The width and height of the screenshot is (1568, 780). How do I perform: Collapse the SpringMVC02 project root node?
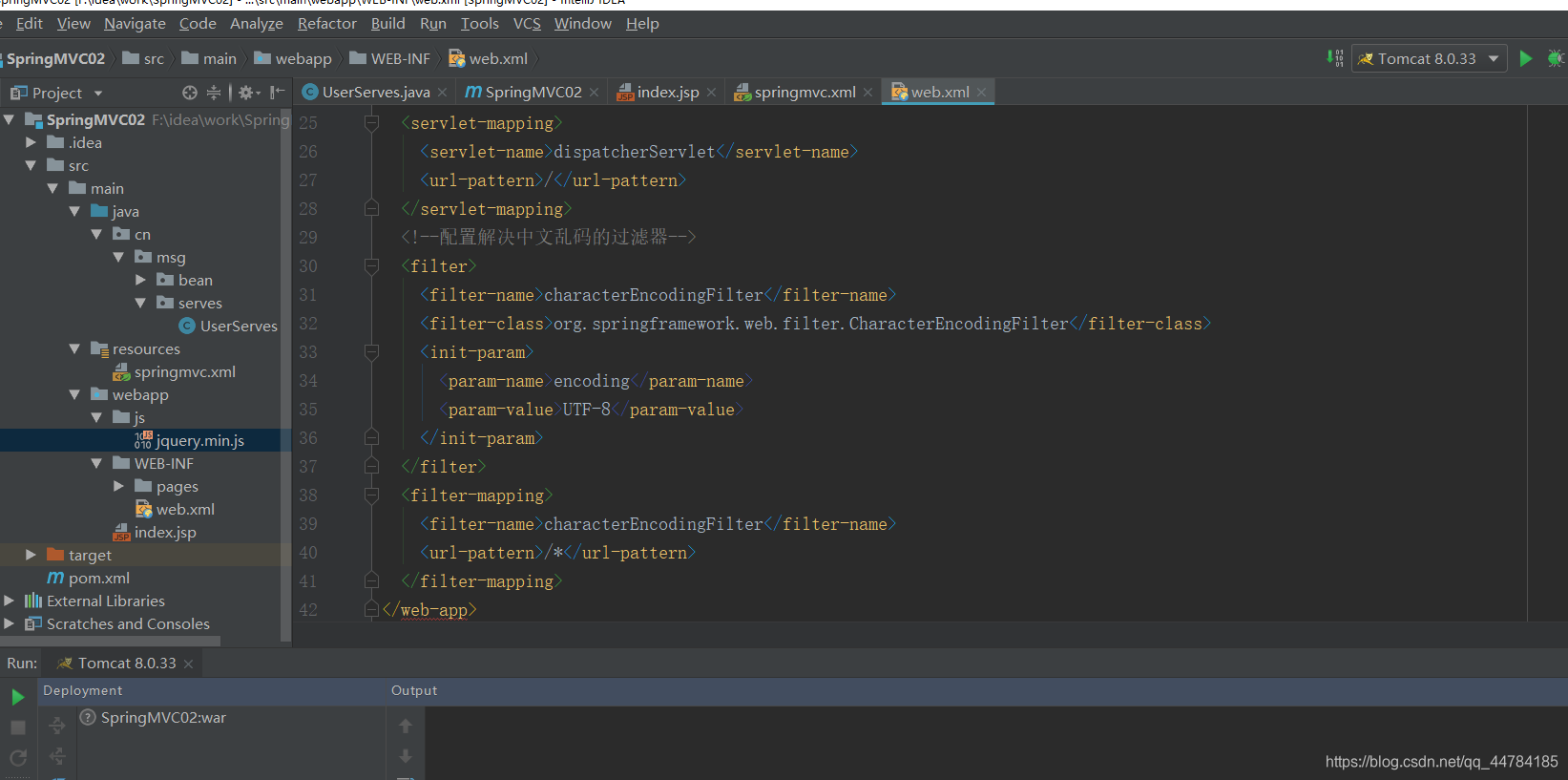[x=10, y=119]
